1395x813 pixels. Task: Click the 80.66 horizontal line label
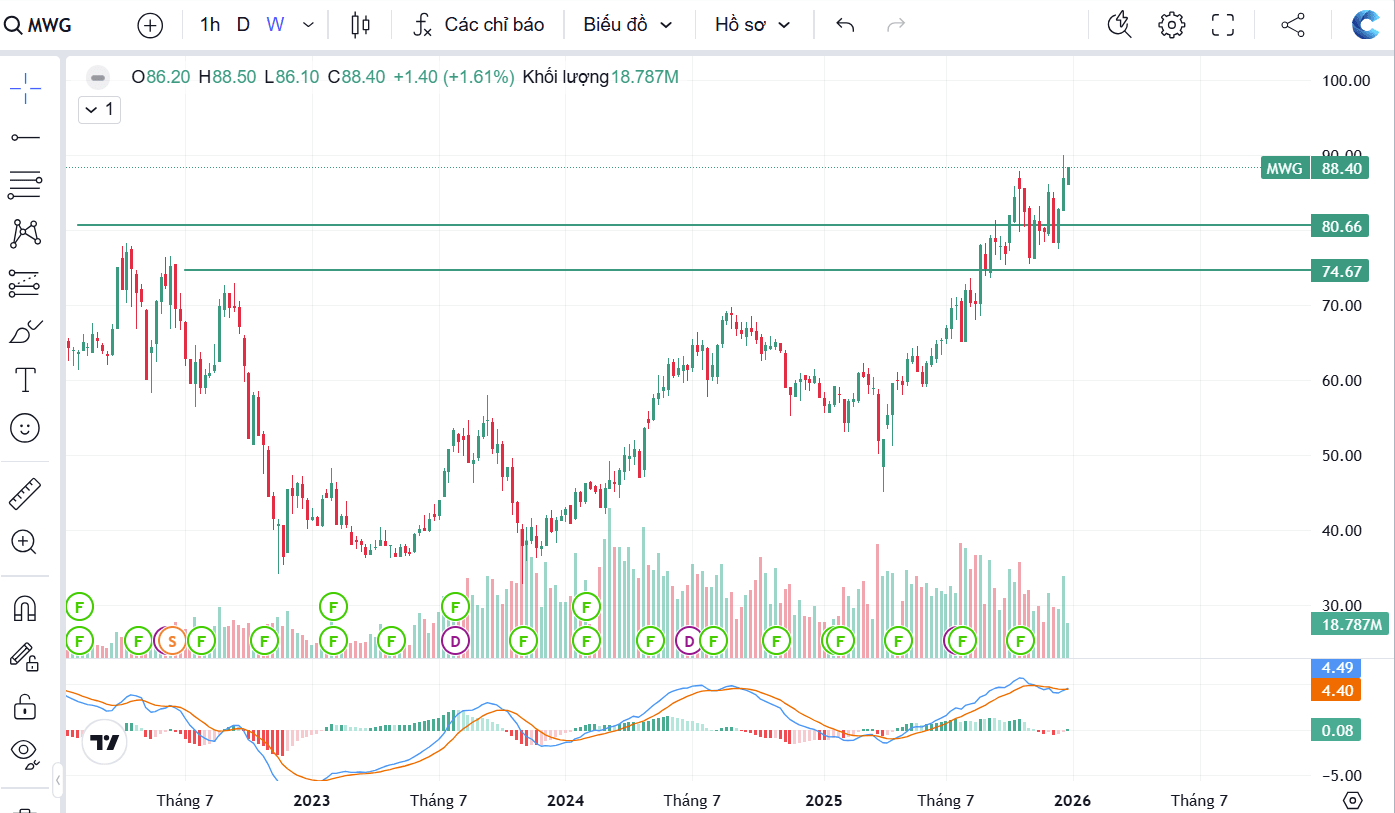click(x=1340, y=226)
